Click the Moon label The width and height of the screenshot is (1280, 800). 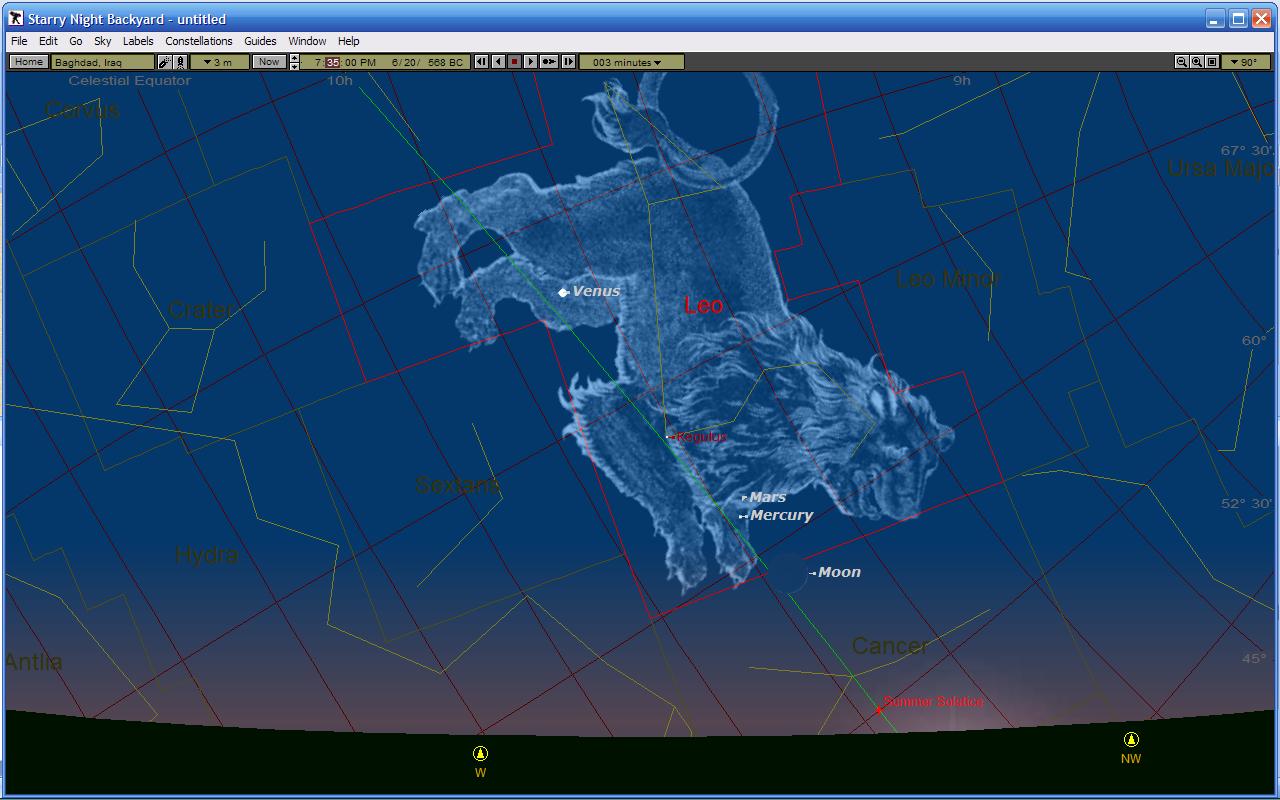pos(839,572)
